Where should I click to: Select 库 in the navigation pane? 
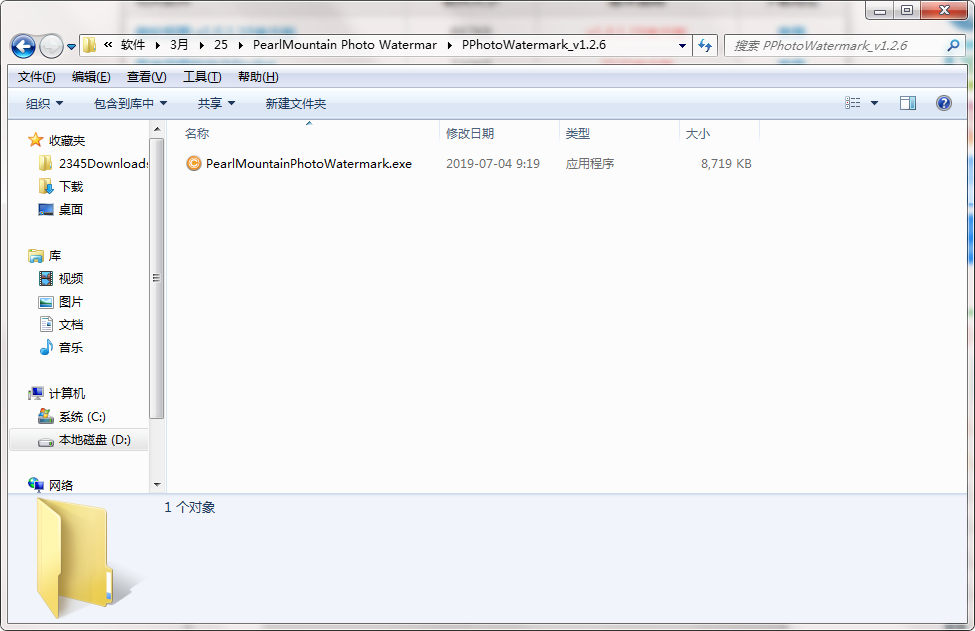coord(55,256)
